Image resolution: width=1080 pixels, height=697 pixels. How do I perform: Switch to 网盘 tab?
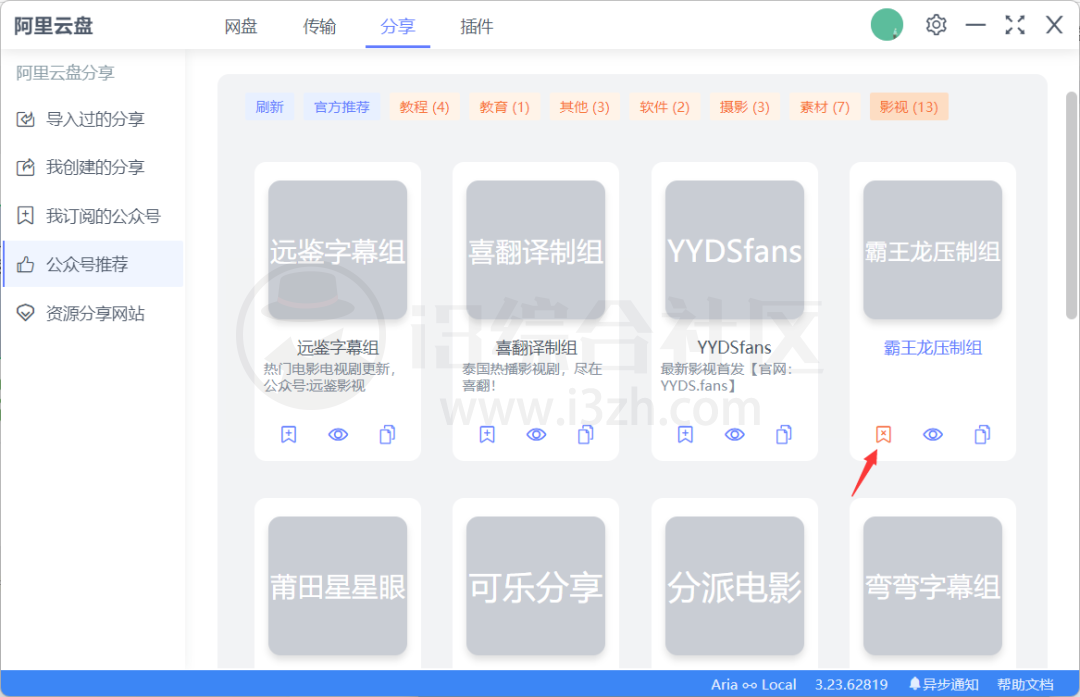coord(241,27)
